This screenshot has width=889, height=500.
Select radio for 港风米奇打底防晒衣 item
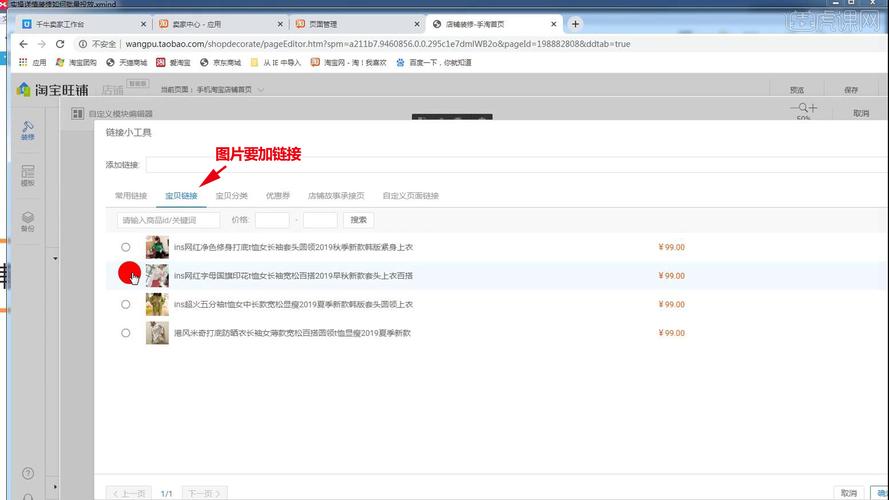(125, 333)
